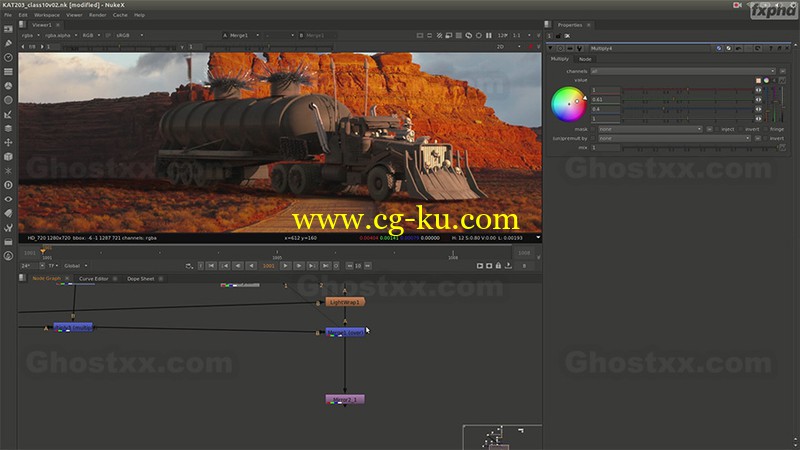
Task: Open the sRGB viewer process dropdown
Action: (130, 35)
